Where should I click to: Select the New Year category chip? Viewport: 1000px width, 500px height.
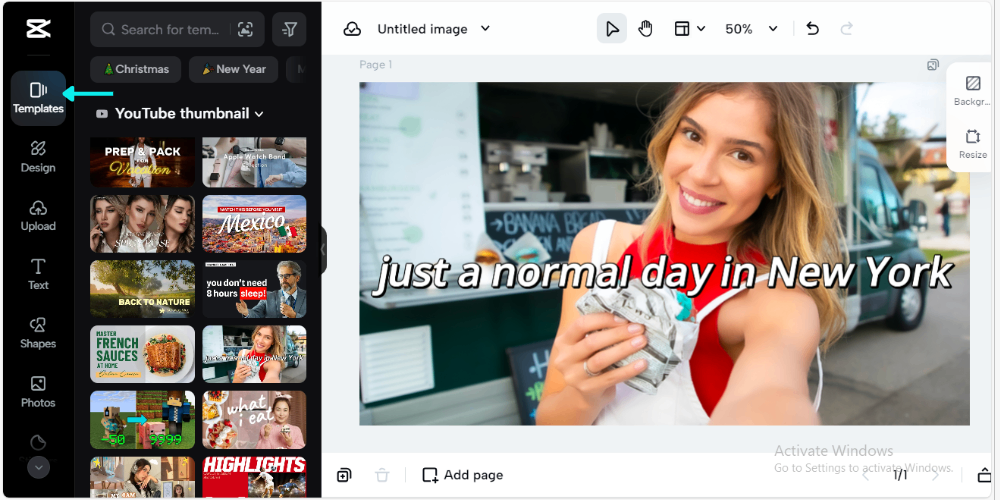(x=233, y=69)
